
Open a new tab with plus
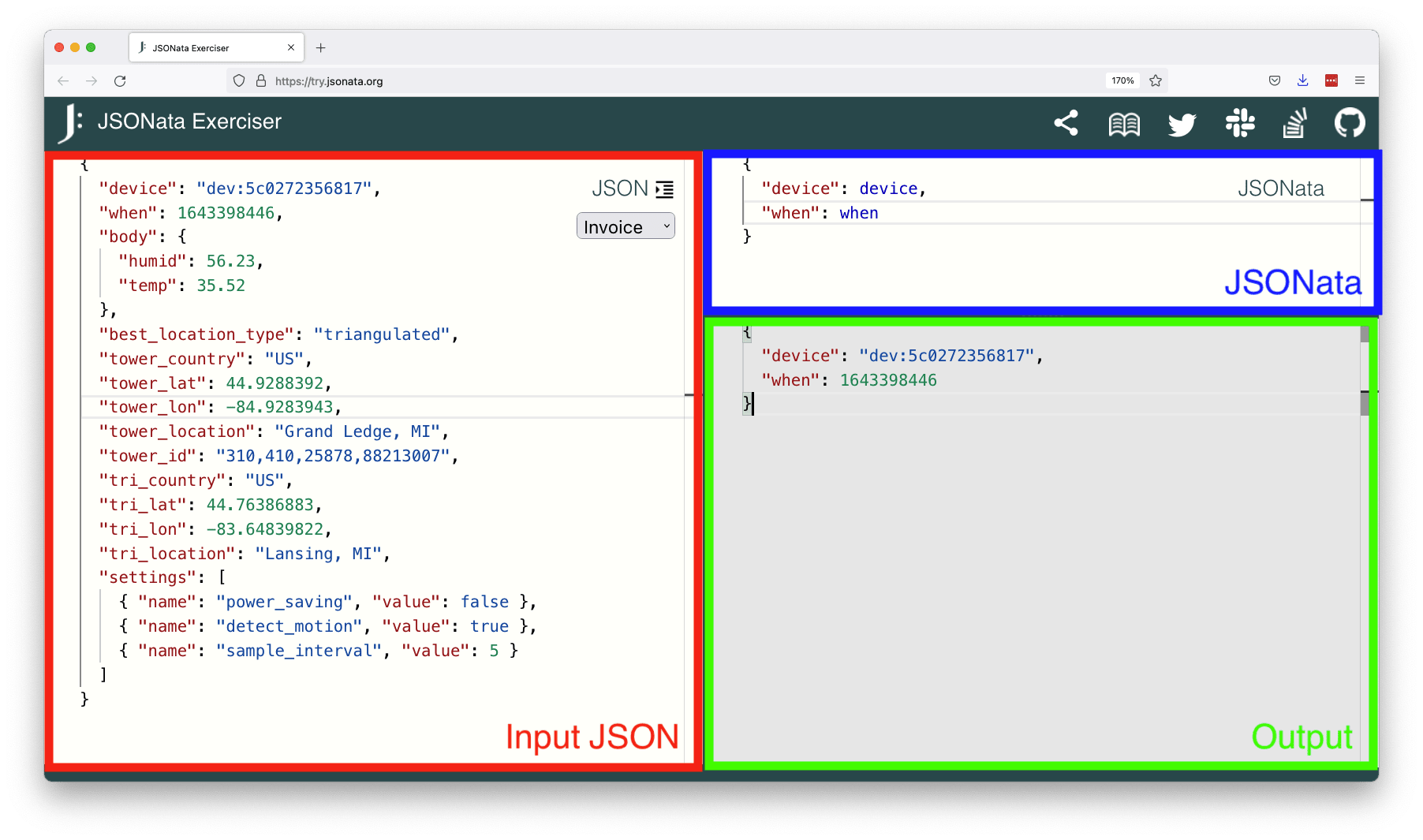pyautogui.click(x=321, y=47)
